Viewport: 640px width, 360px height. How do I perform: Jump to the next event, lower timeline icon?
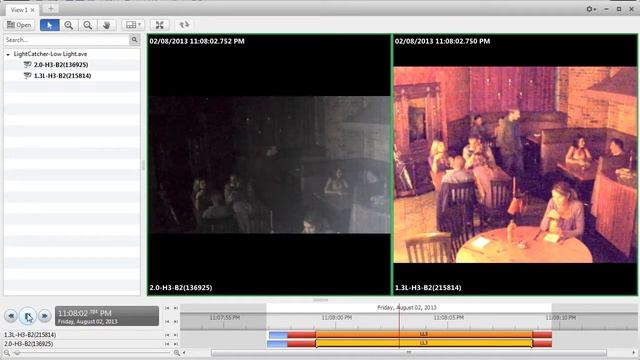[176, 322]
